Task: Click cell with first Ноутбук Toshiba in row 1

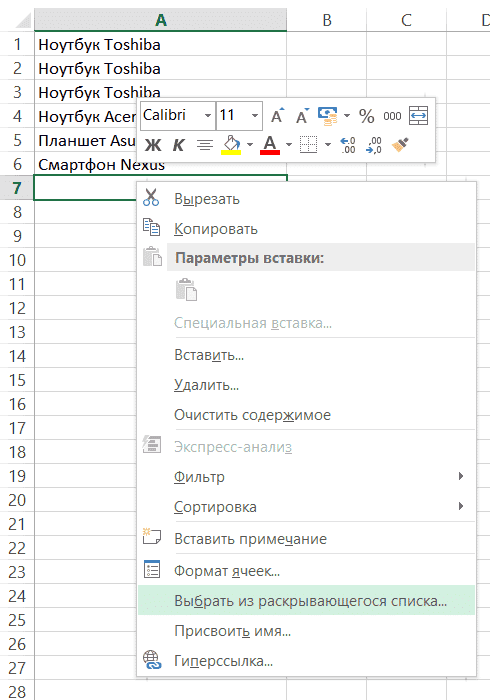Action: point(161,44)
